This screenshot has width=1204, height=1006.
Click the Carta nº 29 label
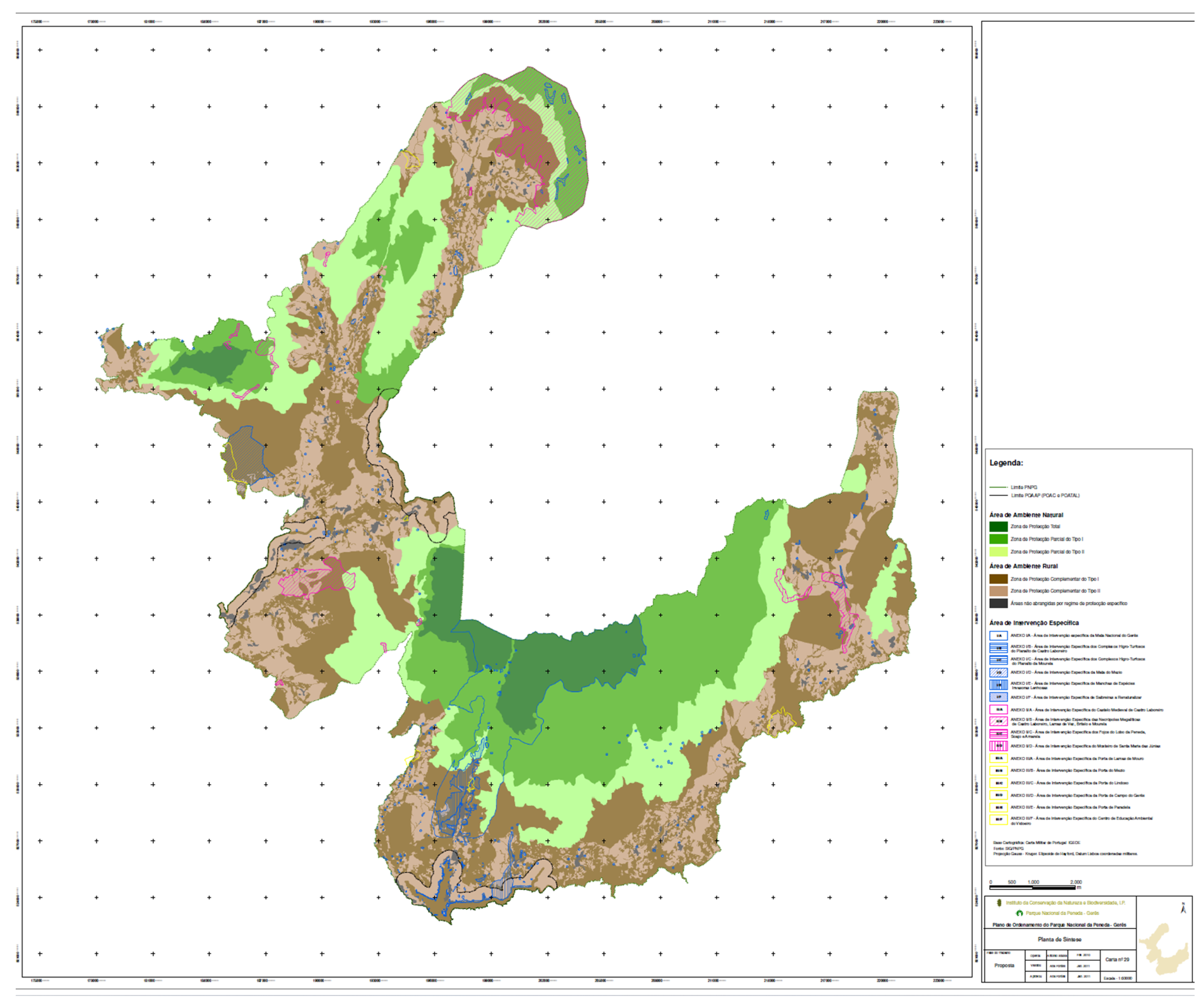click(x=1117, y=960)
